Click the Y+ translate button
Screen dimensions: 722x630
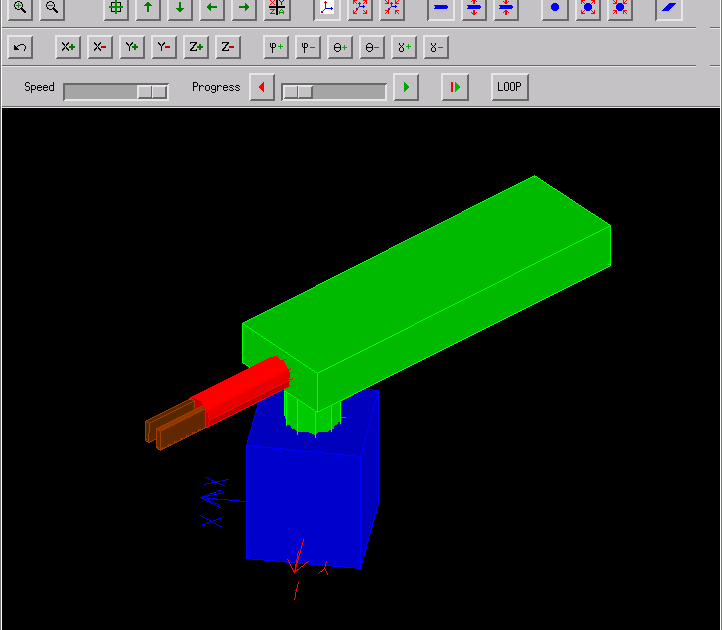click(132, 47)
